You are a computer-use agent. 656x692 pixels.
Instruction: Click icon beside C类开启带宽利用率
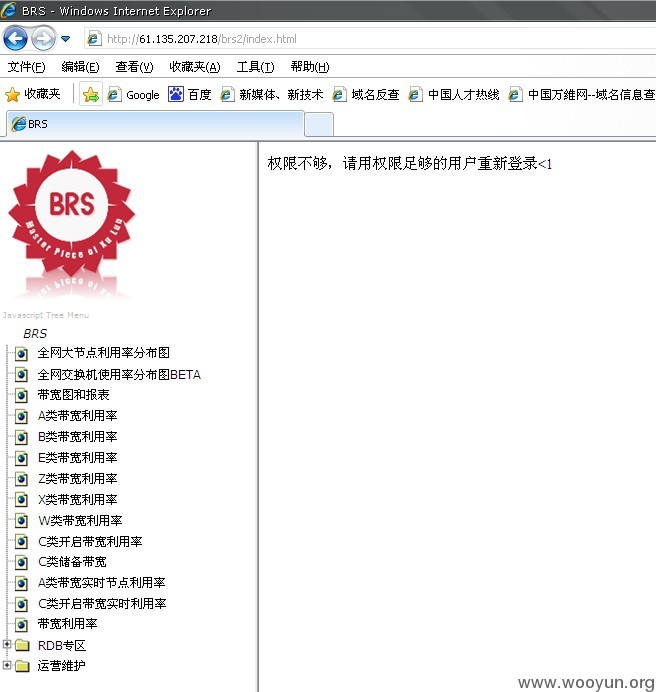click(21, 542)
